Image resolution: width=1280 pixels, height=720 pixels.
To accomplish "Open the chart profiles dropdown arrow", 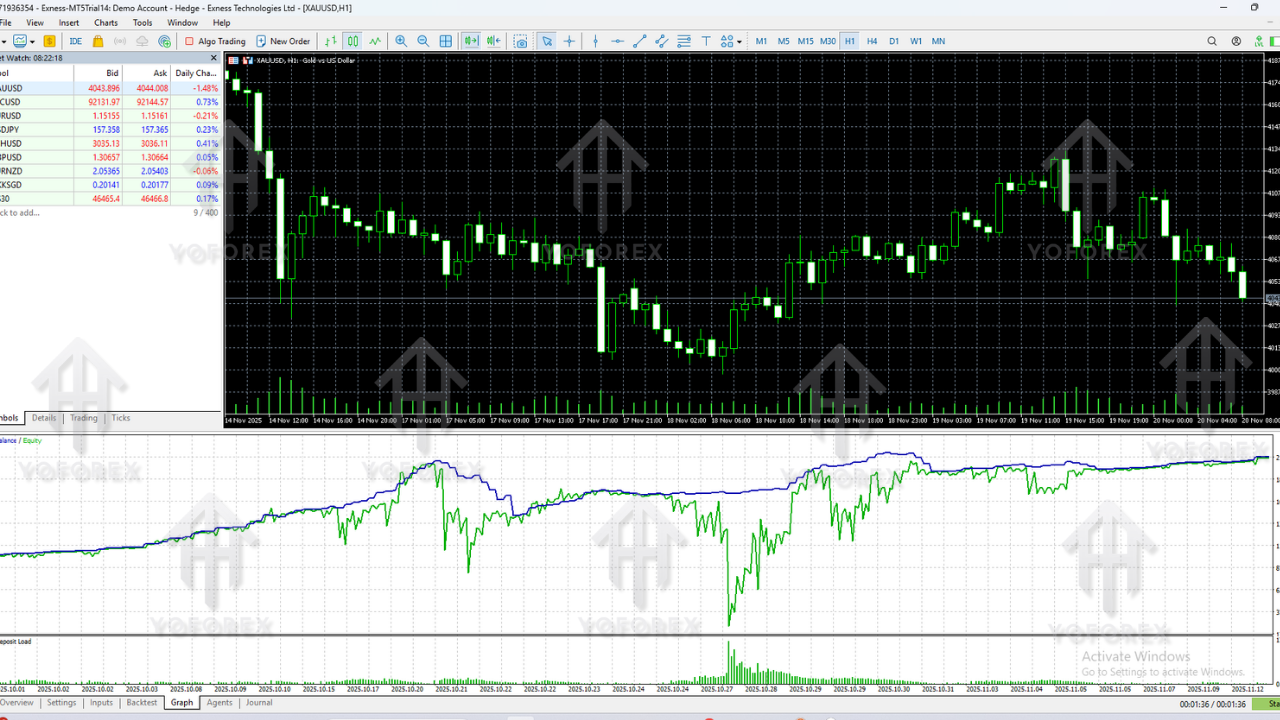I will (x=31, y=41).
